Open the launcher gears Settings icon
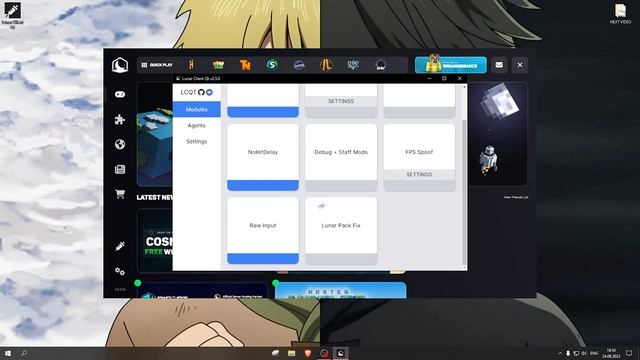640x360 pixels. pos(120,271)
